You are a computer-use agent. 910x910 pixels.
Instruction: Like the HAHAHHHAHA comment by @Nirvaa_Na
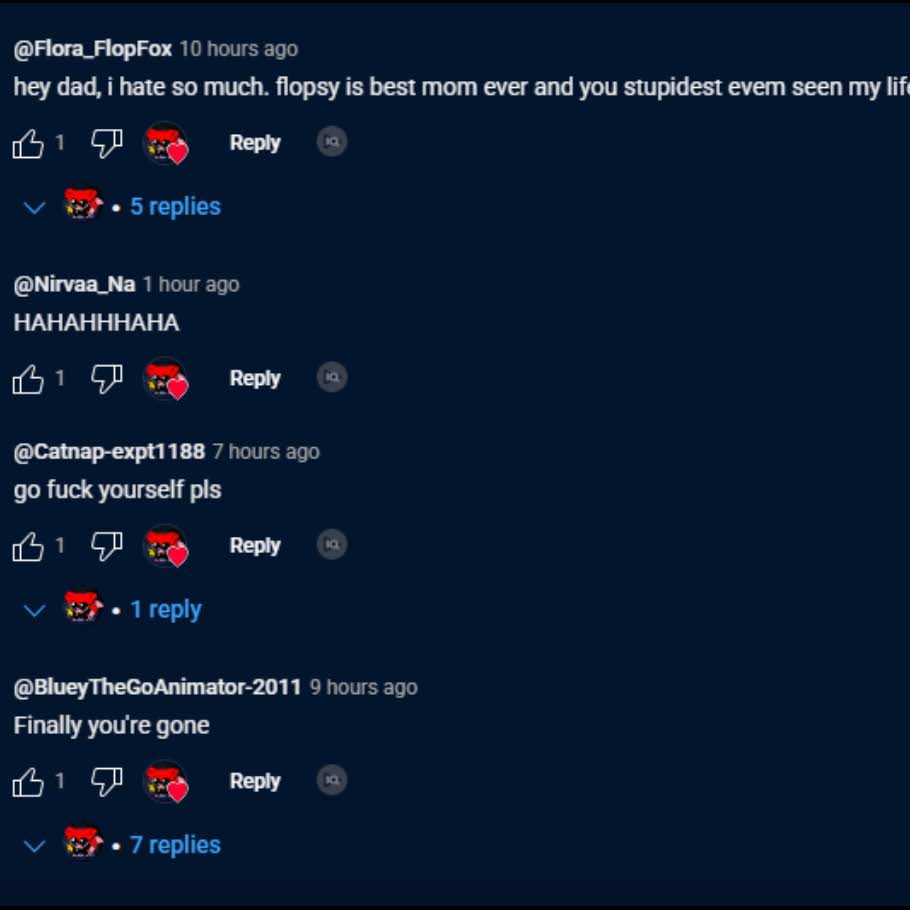pos(28,379)
